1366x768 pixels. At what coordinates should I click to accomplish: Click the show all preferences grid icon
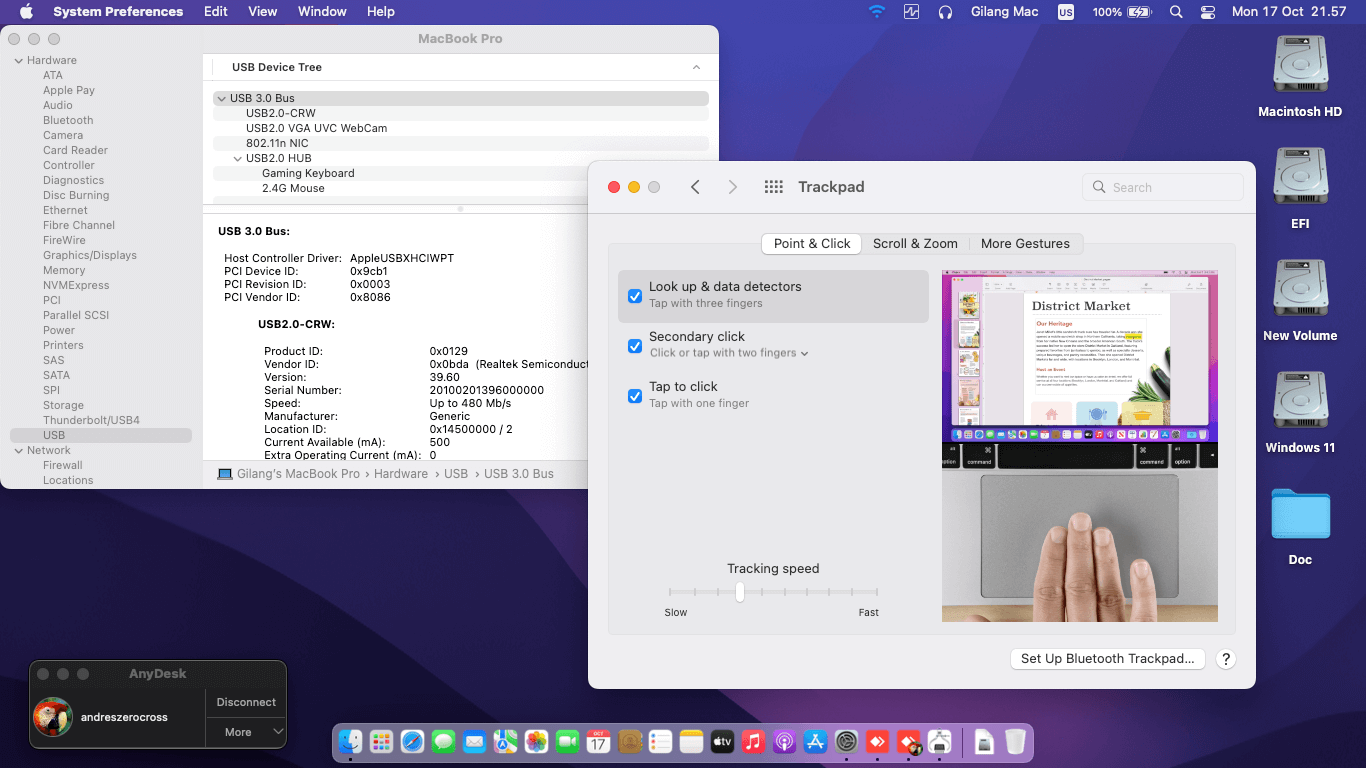pyautogui.click(x=773, y=187)
